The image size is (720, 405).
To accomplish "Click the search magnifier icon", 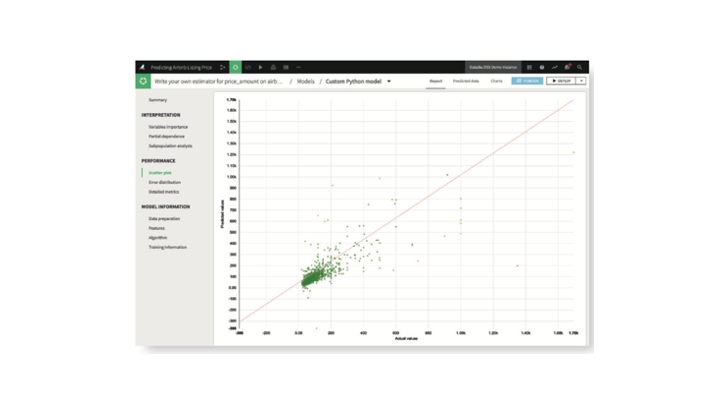I will (580, 67).
